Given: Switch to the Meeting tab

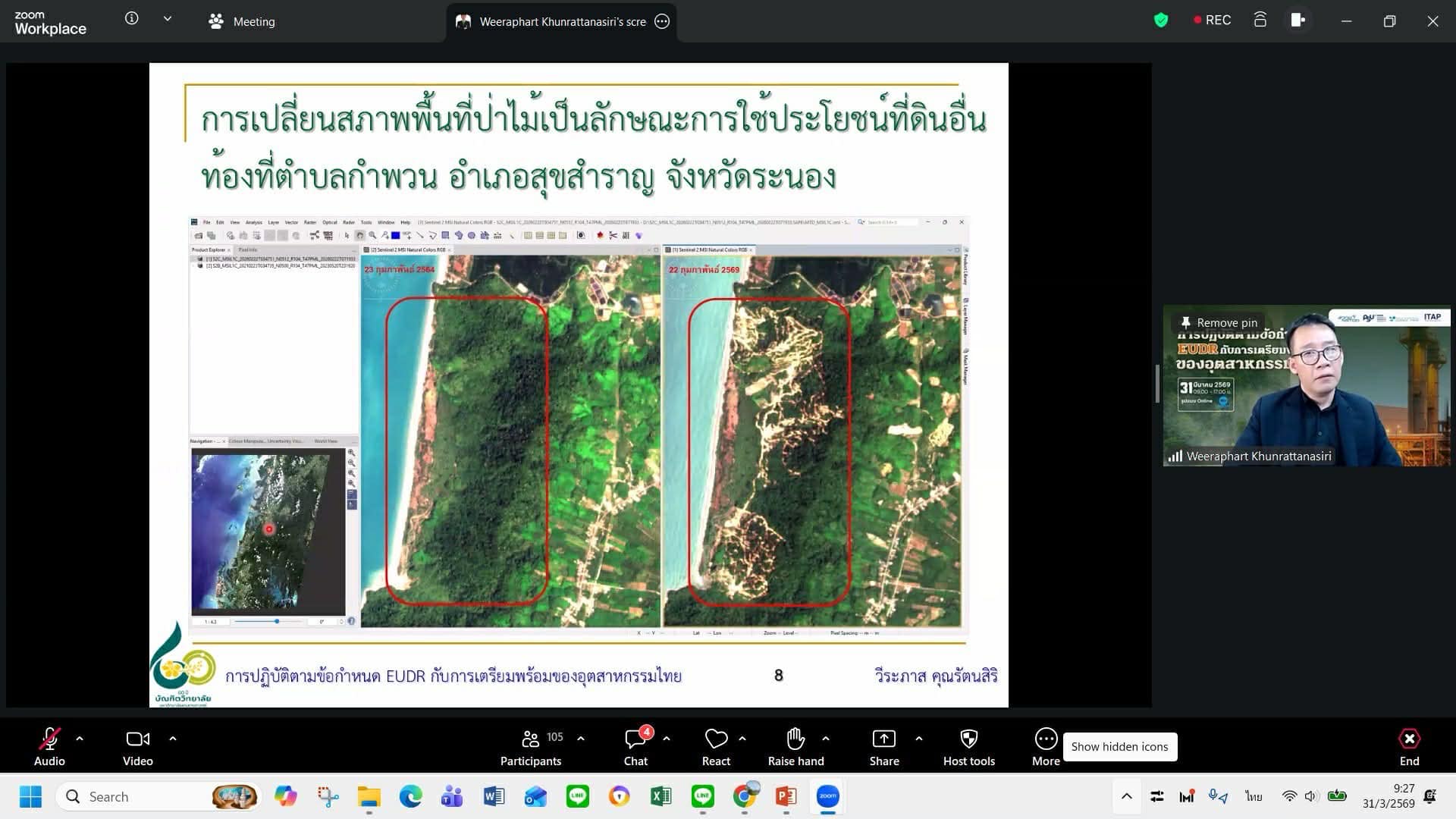Looking at the screenshot, I should pos(243,21).
